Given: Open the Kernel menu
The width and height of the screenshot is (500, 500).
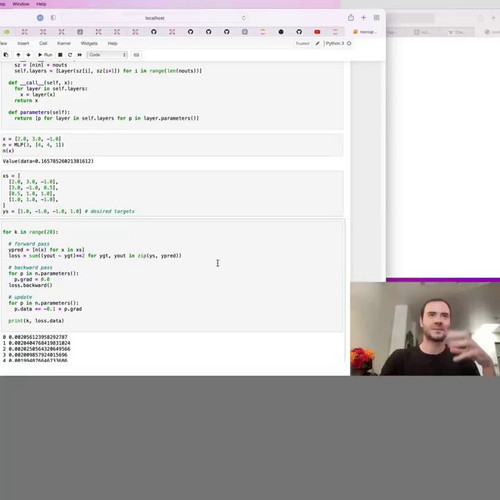Looking at the screenshot, I should [64, 43].
